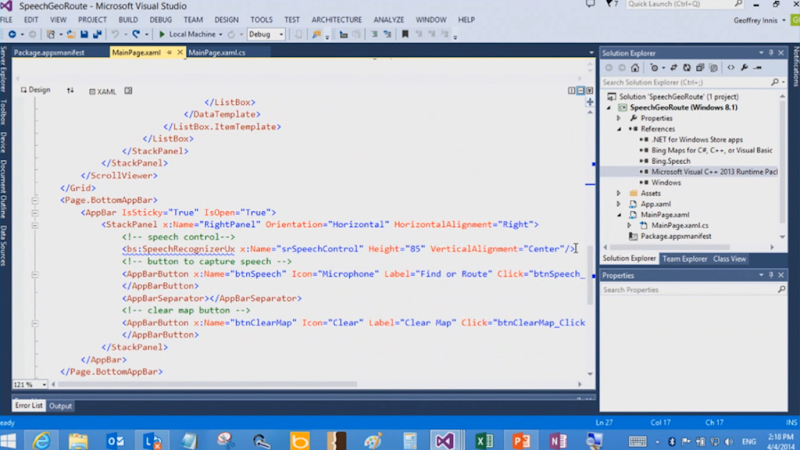Collapse the MainPage.xaml tree node
Screen dimensions: 800x450
pos(619,215)
